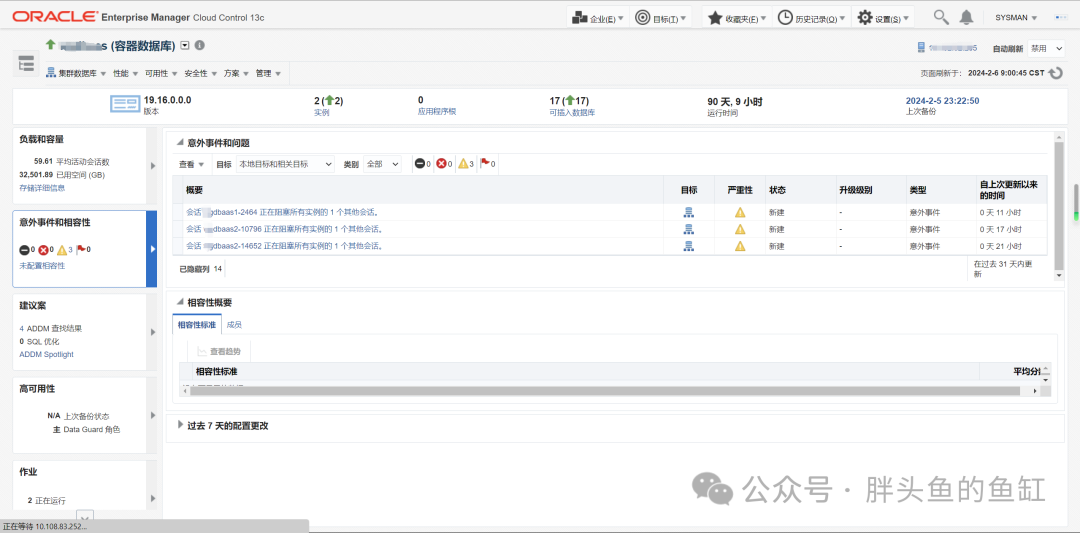Open dbaas1-2464 blocking session incident link
This screenshot has width=1080, height=533.
[283, 212]
